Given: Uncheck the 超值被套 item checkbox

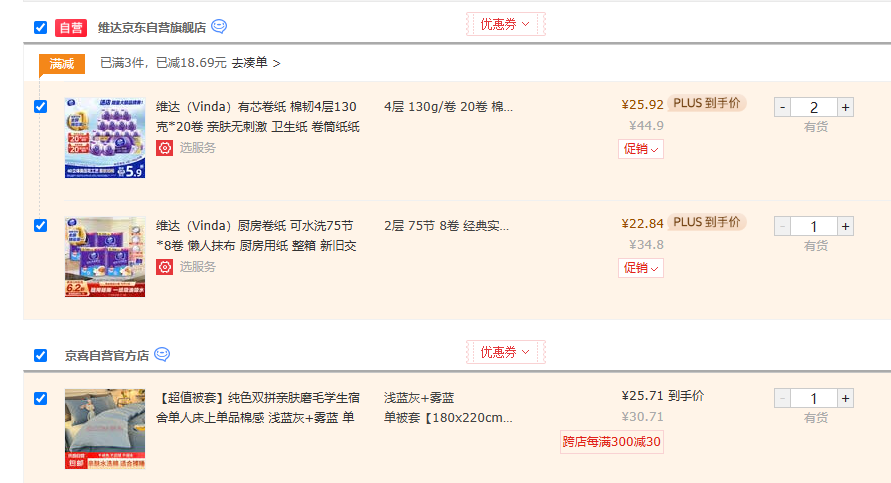Looking at the screenshot, I should [40, 398].
